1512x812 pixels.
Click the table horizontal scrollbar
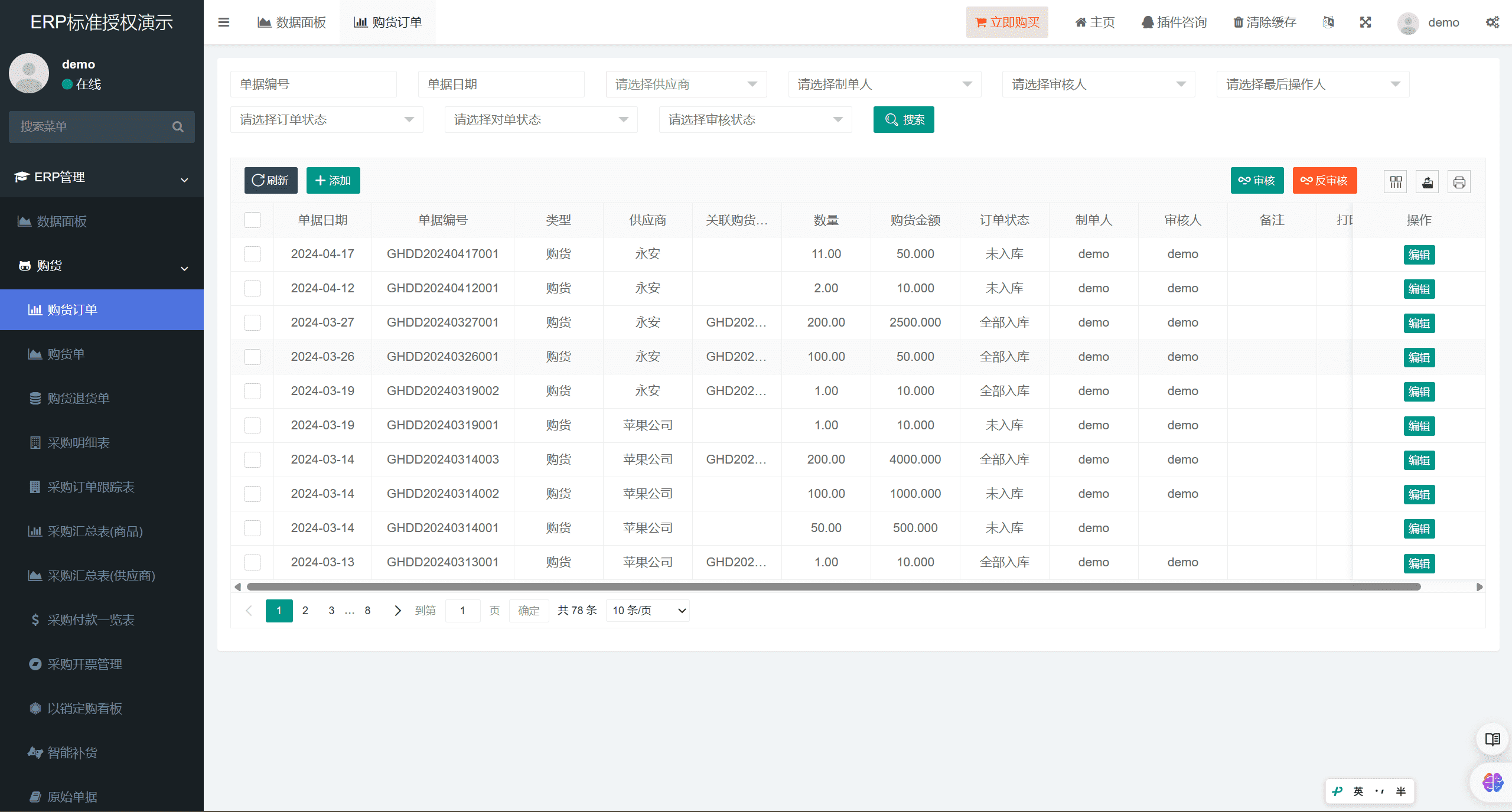[x=833, y=587]
